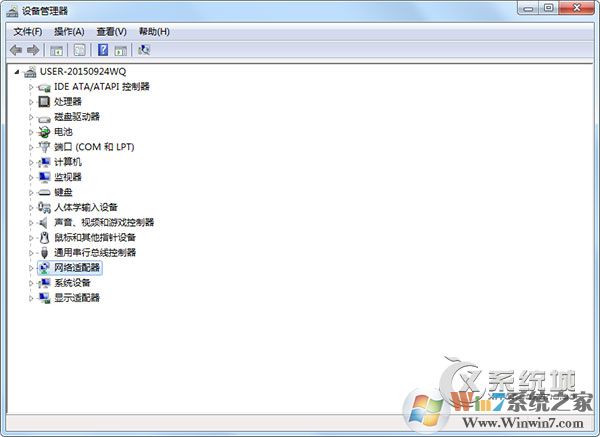Expand the 显示适配器 node arrow
The image size is (600, 437).
(x=31, y=298)
